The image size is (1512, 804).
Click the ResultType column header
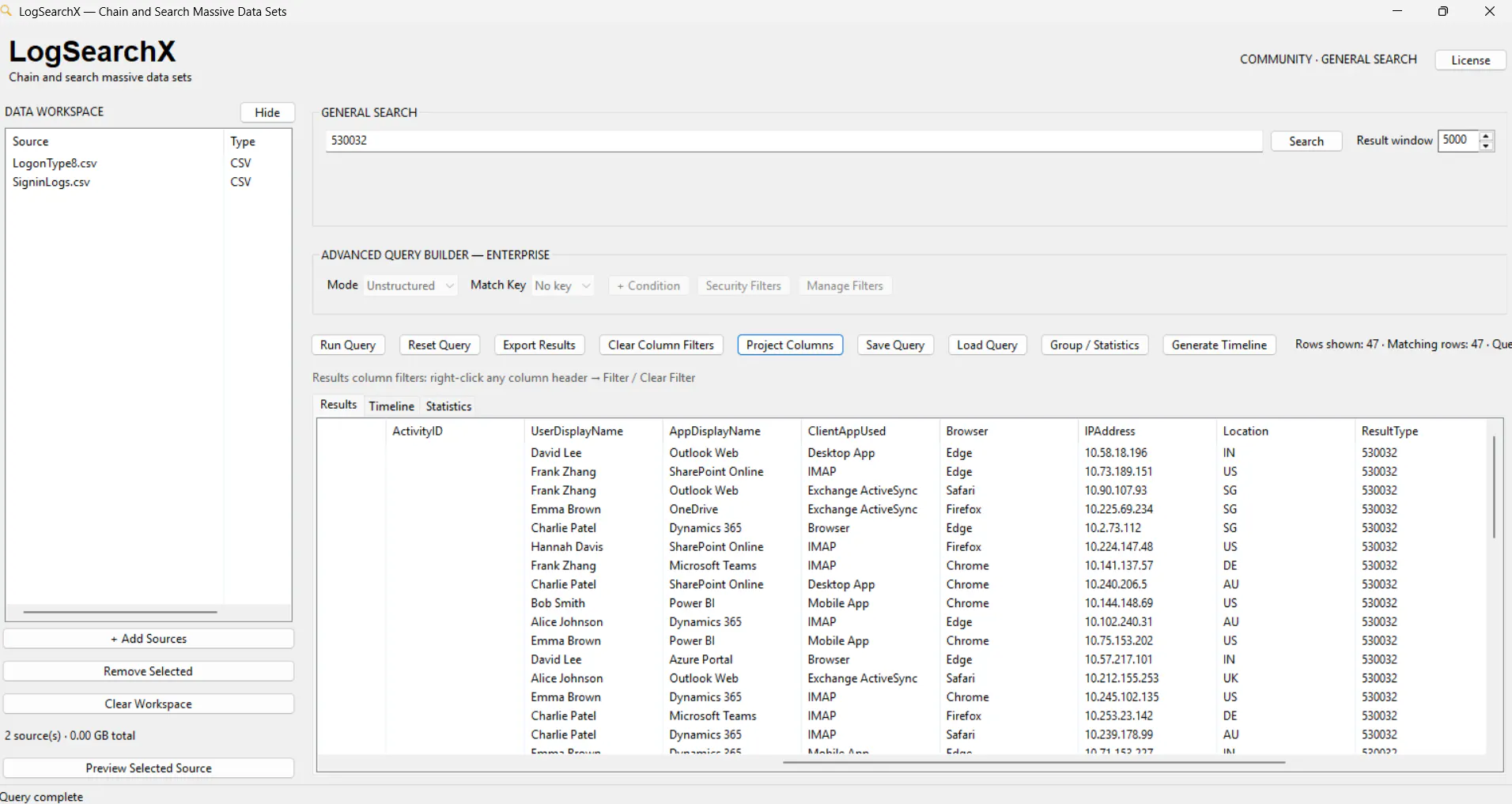tap(1419, 431)
